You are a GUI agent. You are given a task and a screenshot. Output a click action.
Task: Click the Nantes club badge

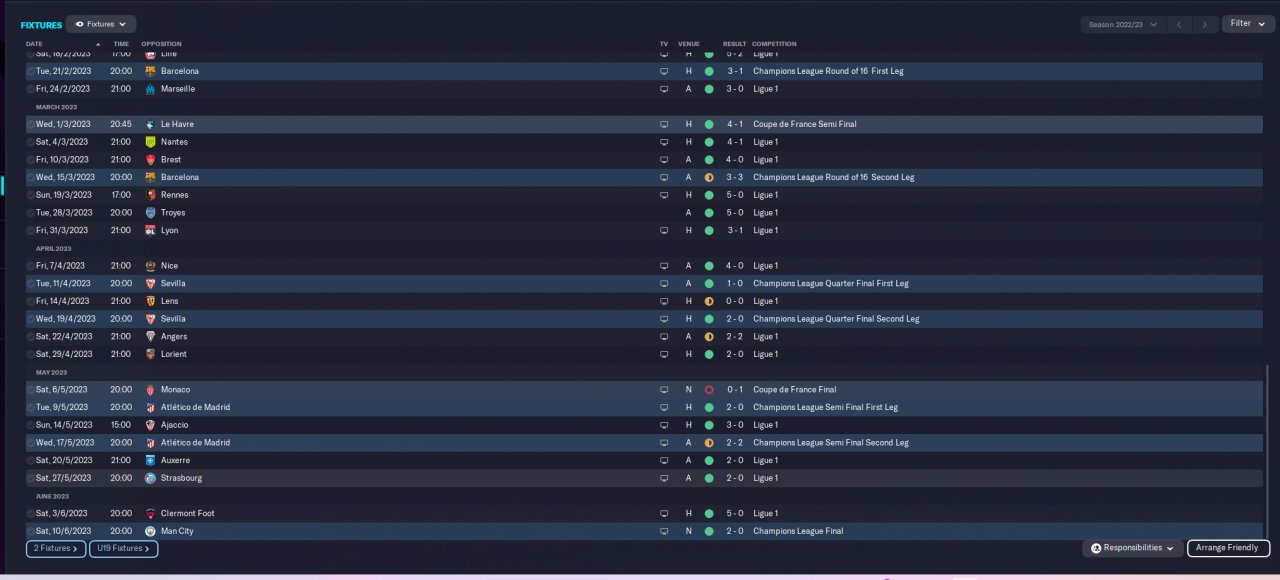pos(151,142)
